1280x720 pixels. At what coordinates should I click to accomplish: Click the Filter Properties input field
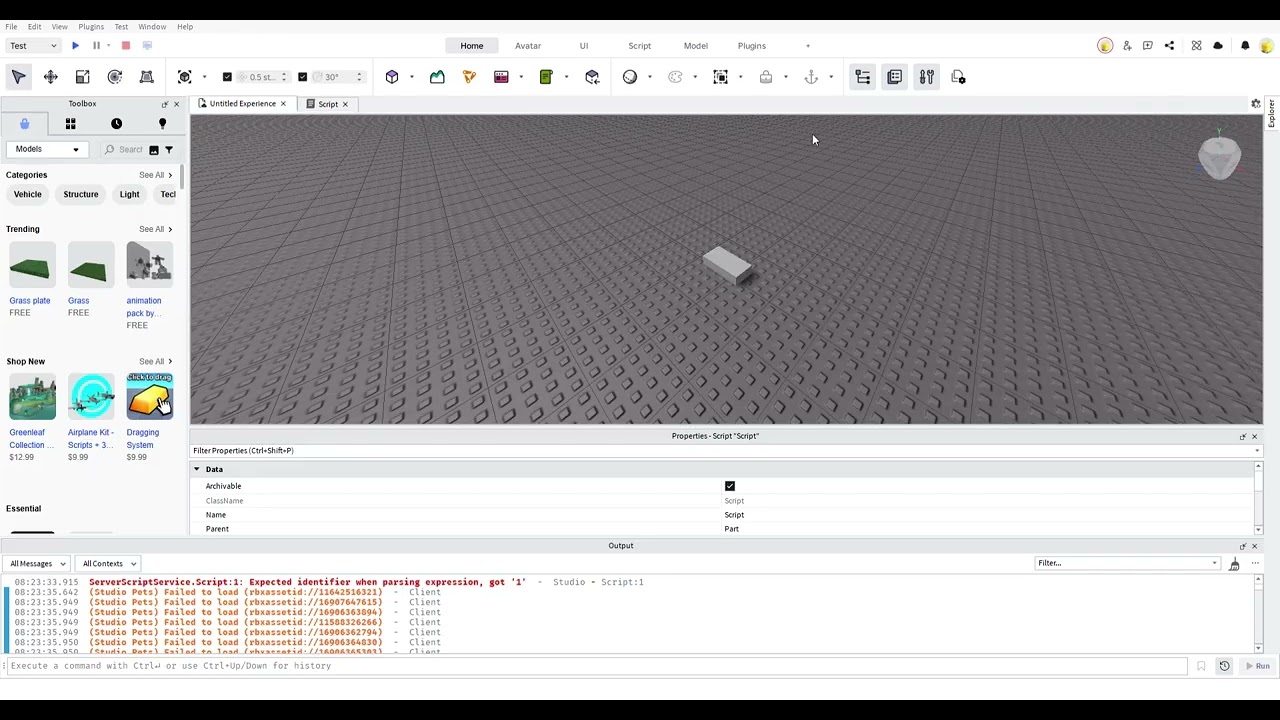(725, 450)
